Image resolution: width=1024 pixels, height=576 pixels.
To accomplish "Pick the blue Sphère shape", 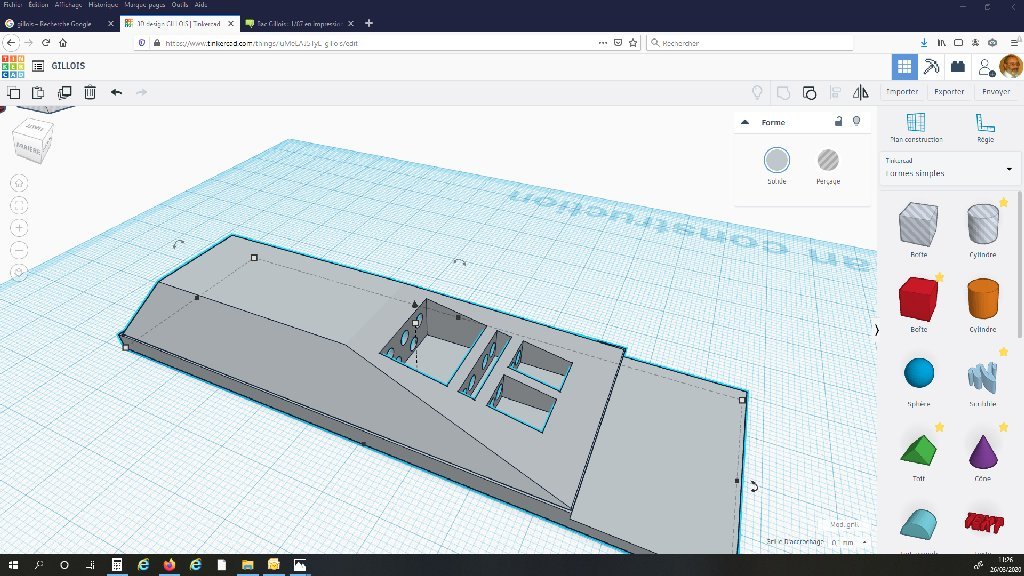I will tap(919, 373).
